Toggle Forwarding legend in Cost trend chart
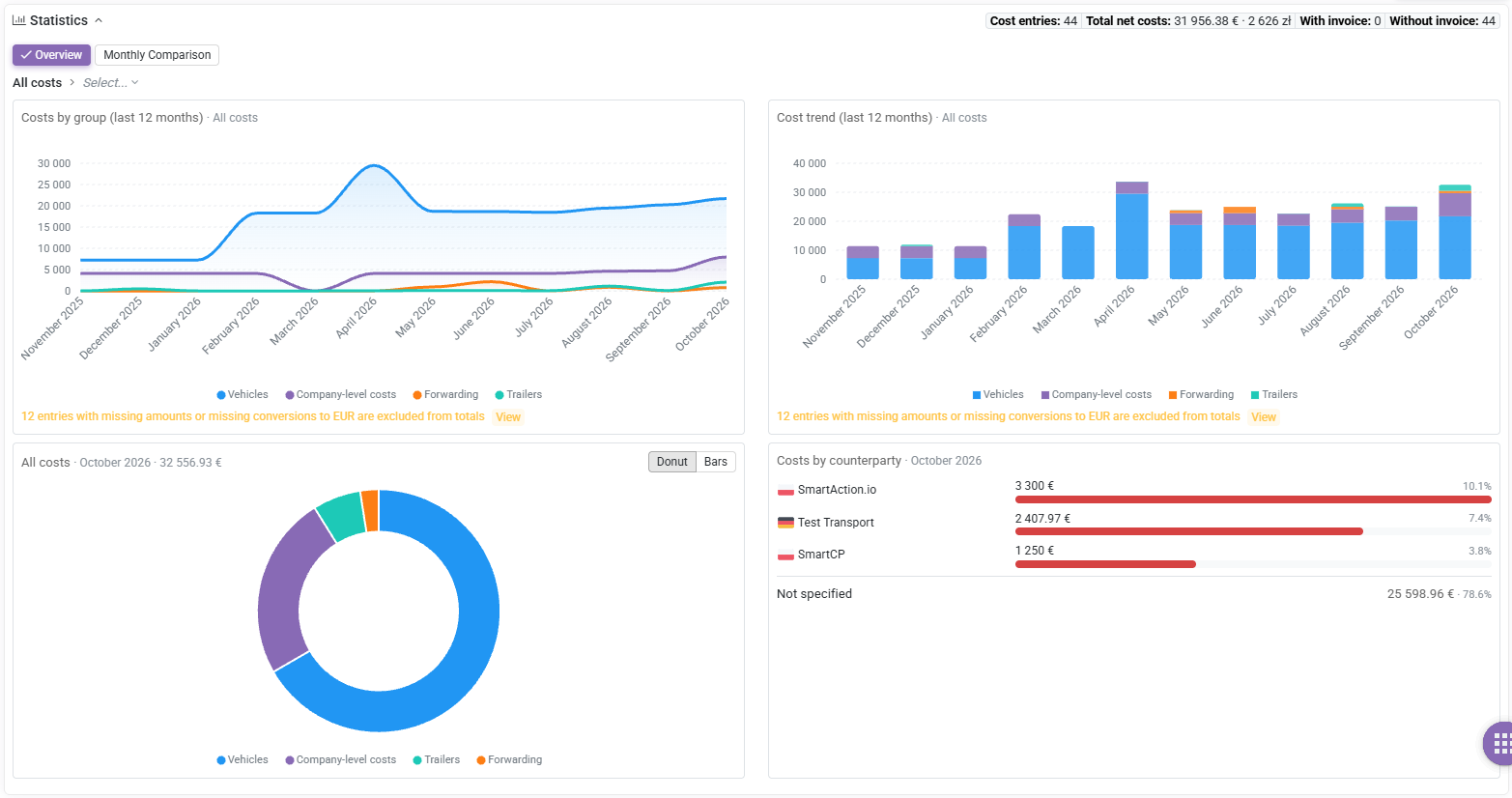 tap(1201, 394)
